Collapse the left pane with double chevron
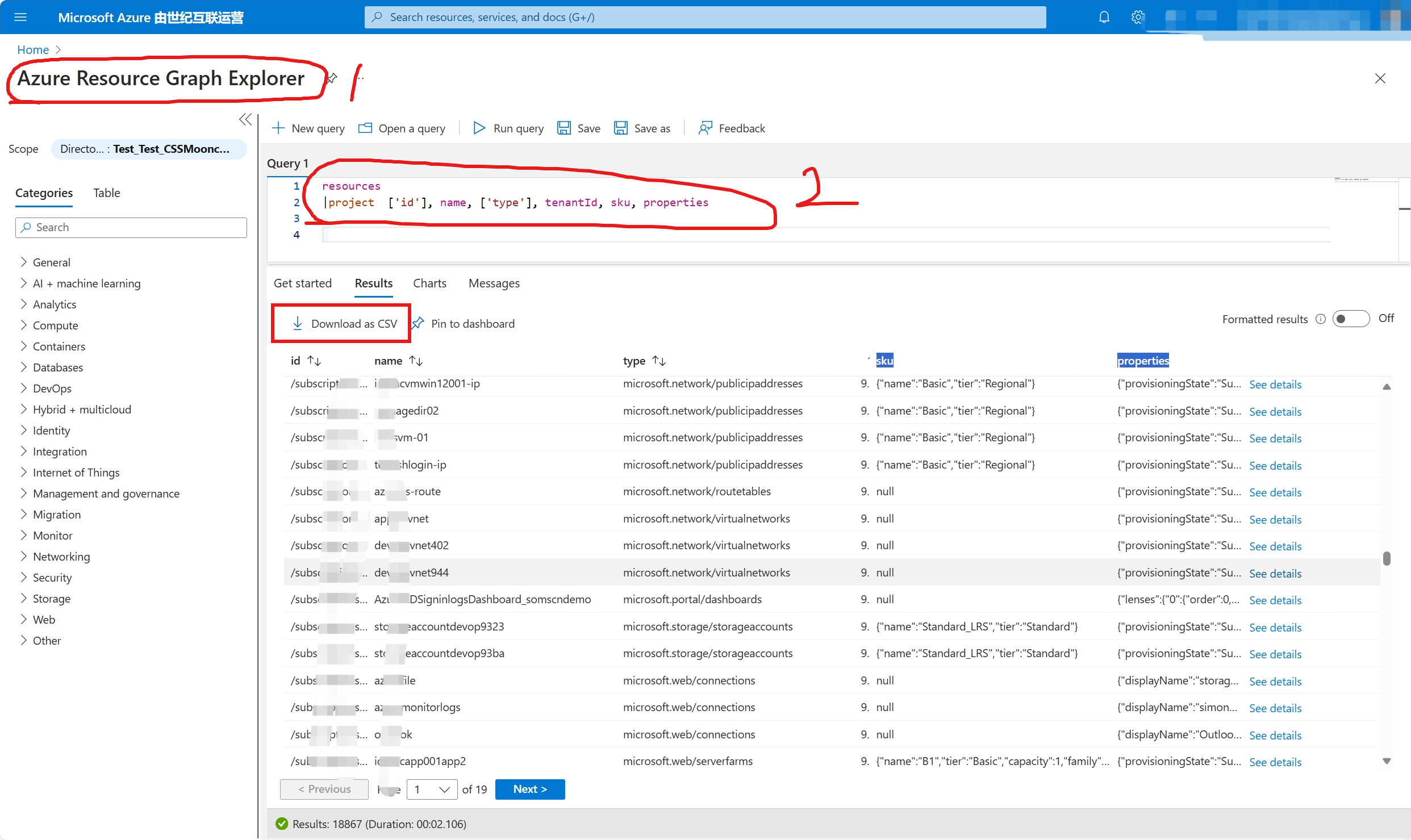The width and height of the screenshot is (1411, 840). 245,119
